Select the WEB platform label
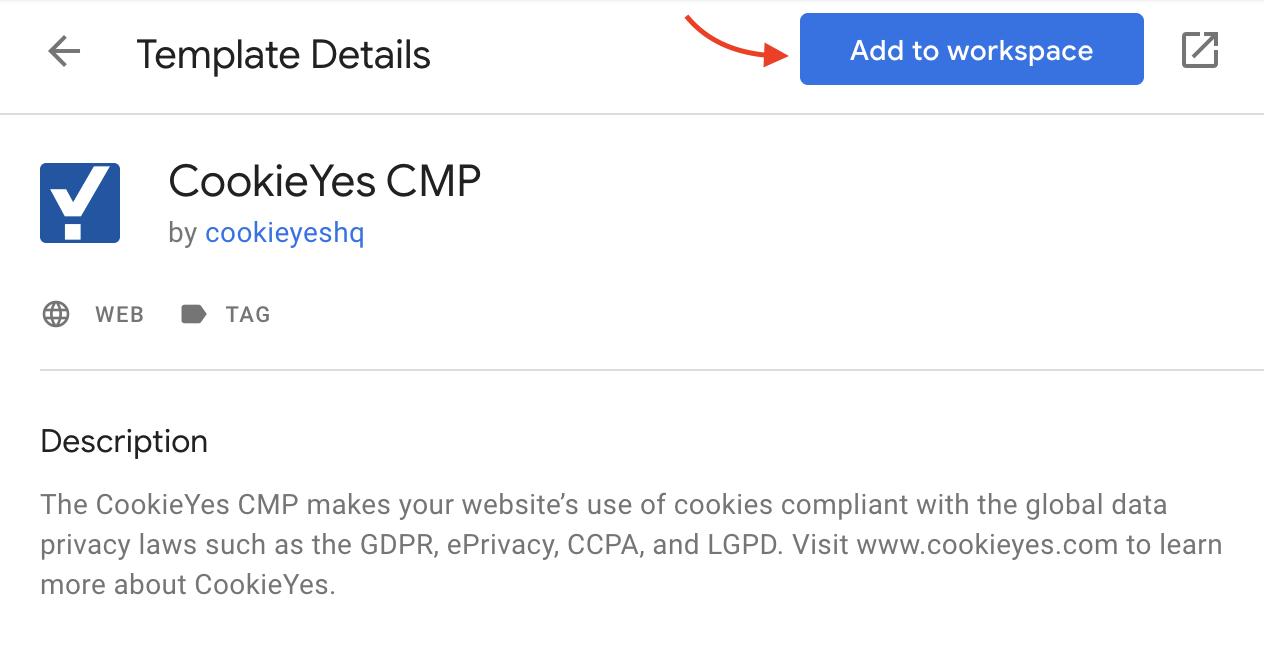1264x648 pixels. click(120, 315)
